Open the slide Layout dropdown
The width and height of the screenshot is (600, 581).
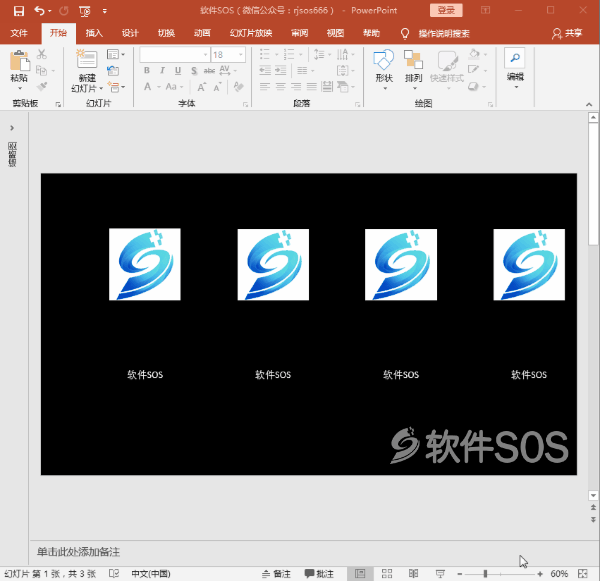[x=116, y=54]
